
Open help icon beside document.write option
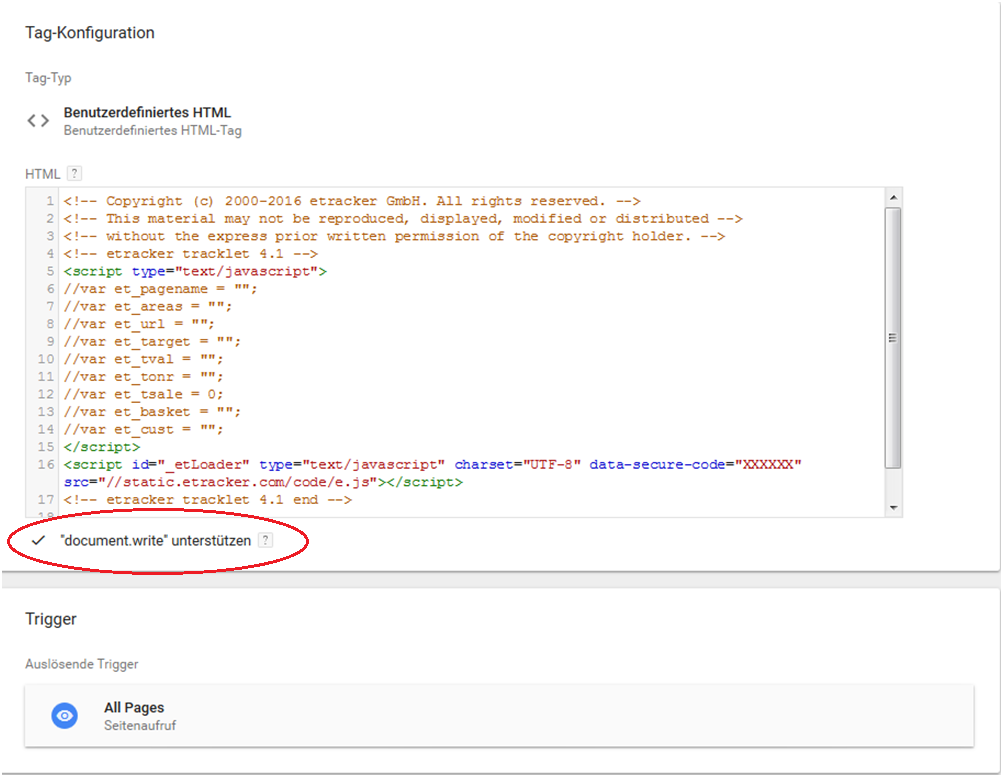tap(265, 540)
